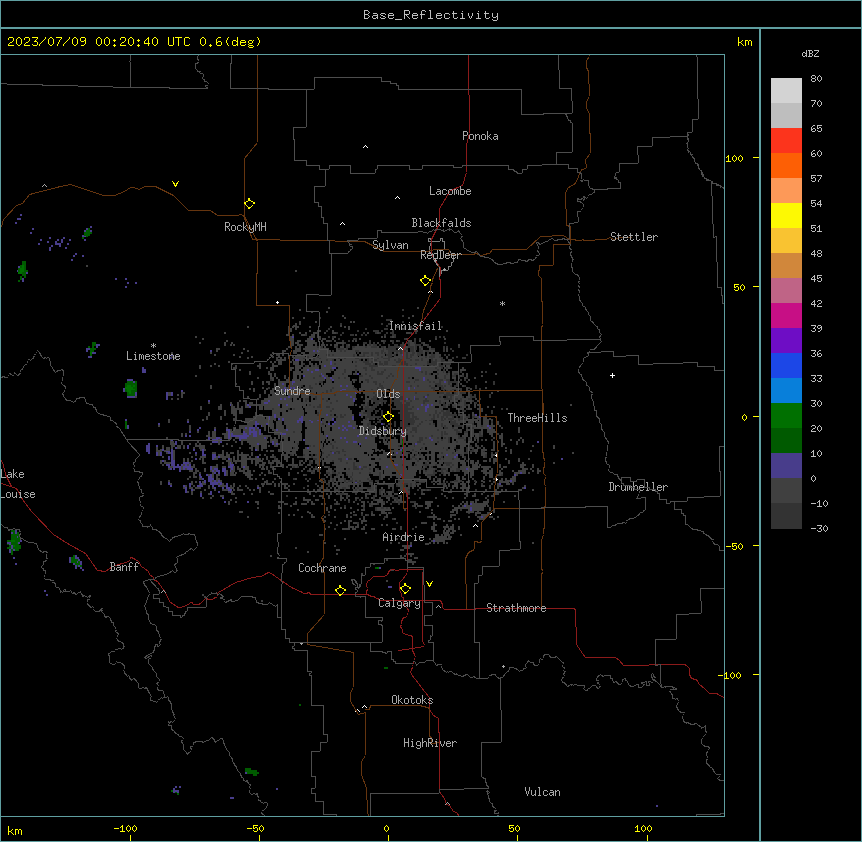Click the 100 tick label on right axis
The height and width of the screenshot is (842, 862).
[x=734, y=158]
